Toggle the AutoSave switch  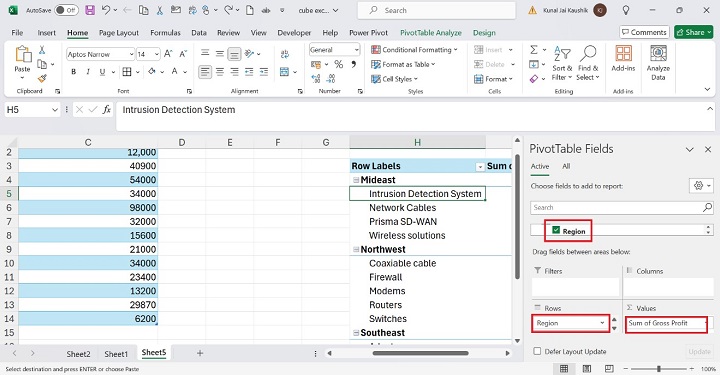(x=66, y=10)
